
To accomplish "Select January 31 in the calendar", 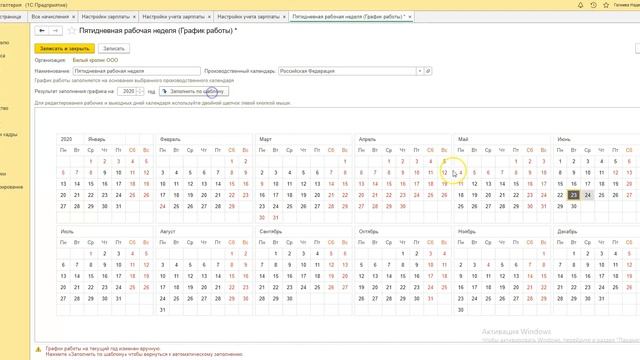I will 118,207.
